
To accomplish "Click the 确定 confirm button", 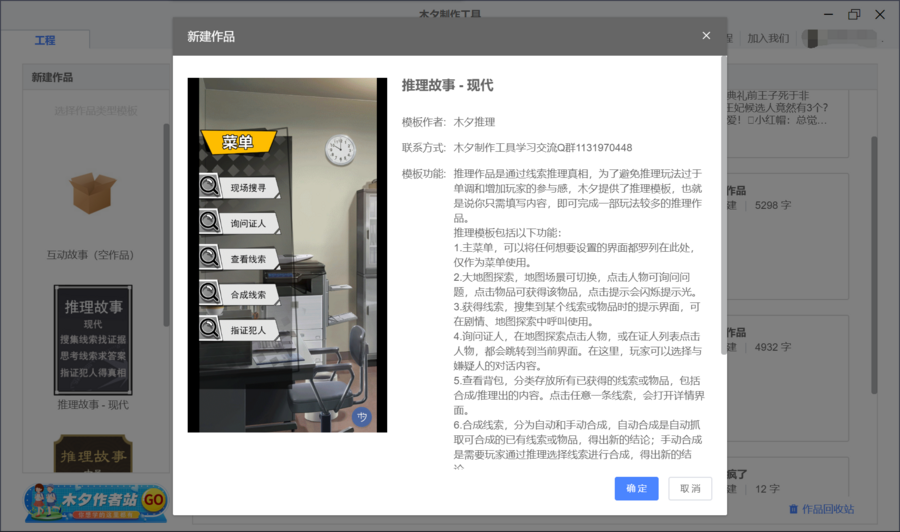I will click(x=636, y=489).
